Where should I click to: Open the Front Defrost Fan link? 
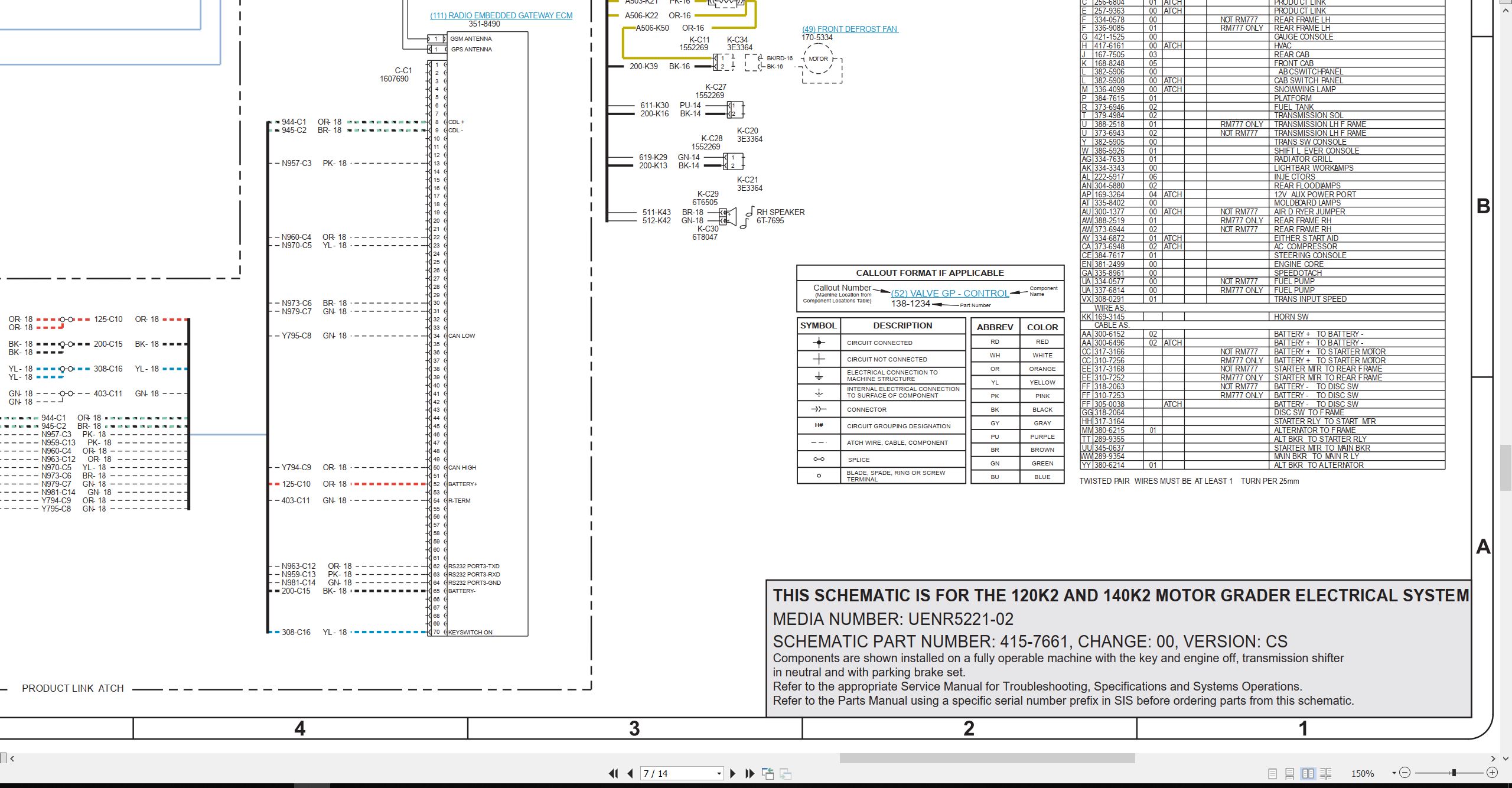(x=850, y=29)
